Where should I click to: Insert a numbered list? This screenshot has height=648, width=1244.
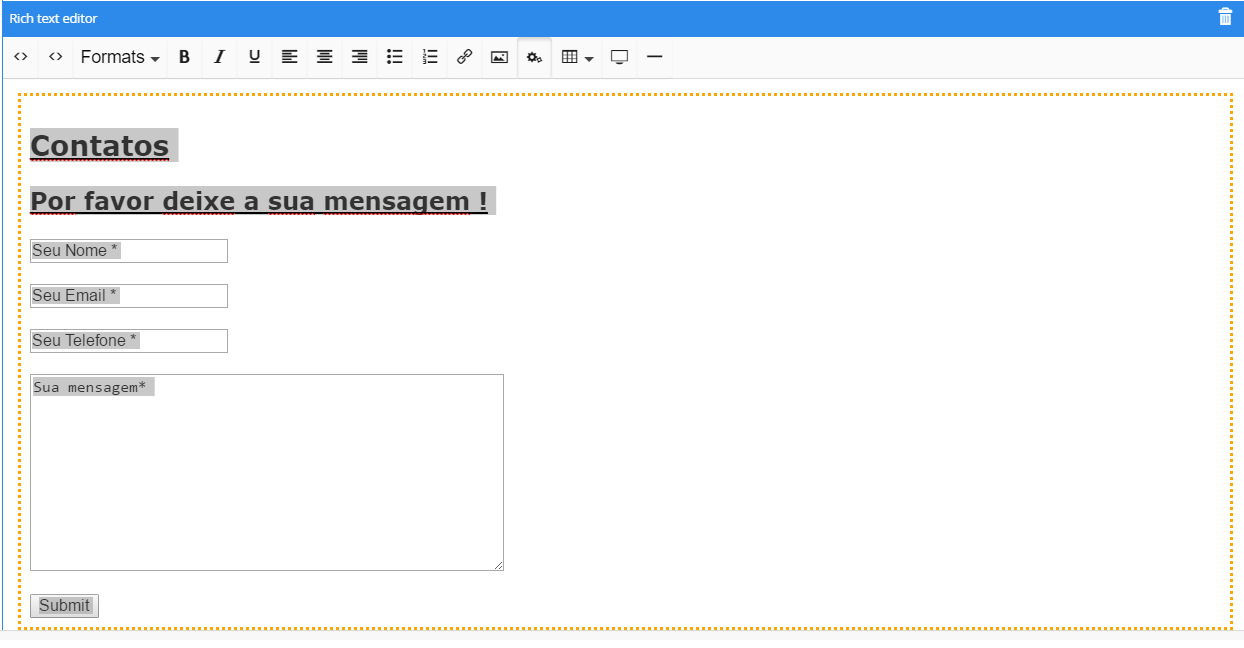(429, 57)
